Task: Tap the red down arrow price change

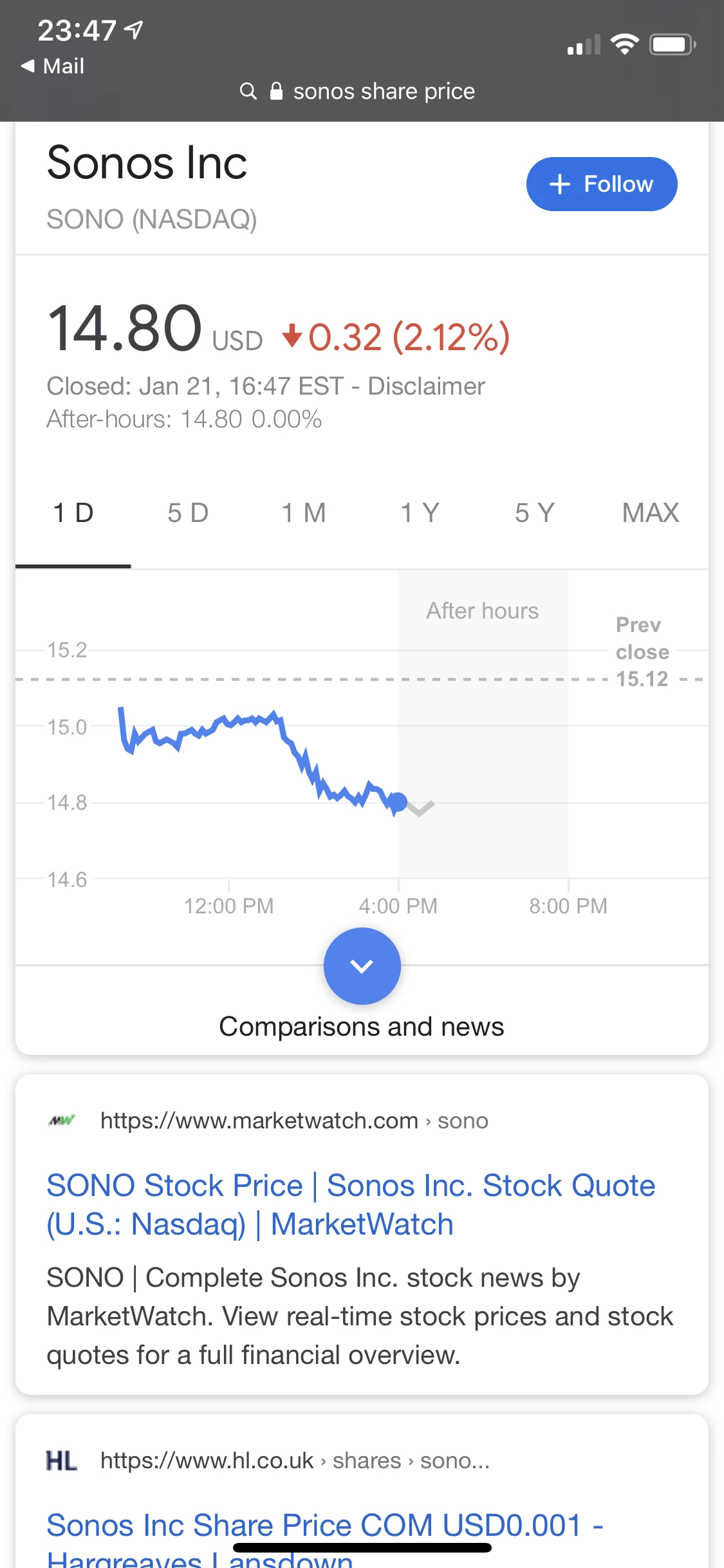Action: click(x=292, y=336)
